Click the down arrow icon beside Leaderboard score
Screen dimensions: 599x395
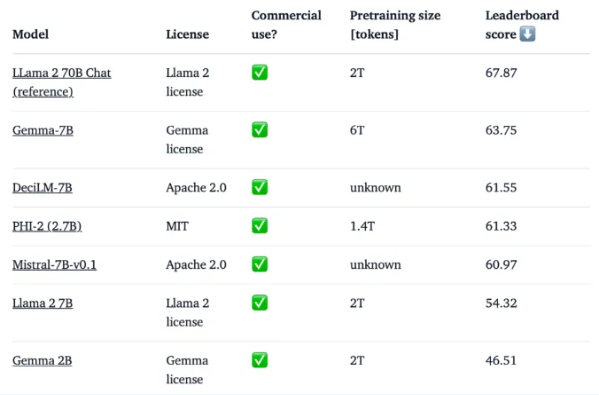528,34
